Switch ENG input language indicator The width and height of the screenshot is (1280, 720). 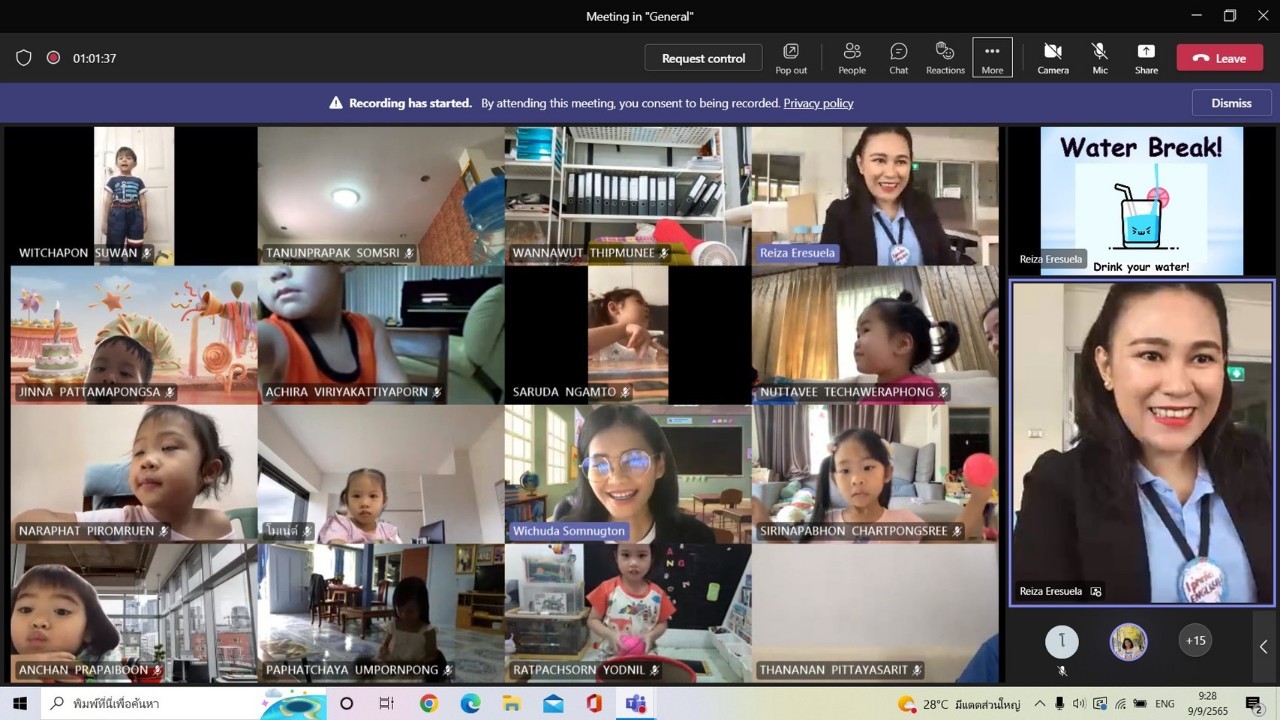point(1165,704)
